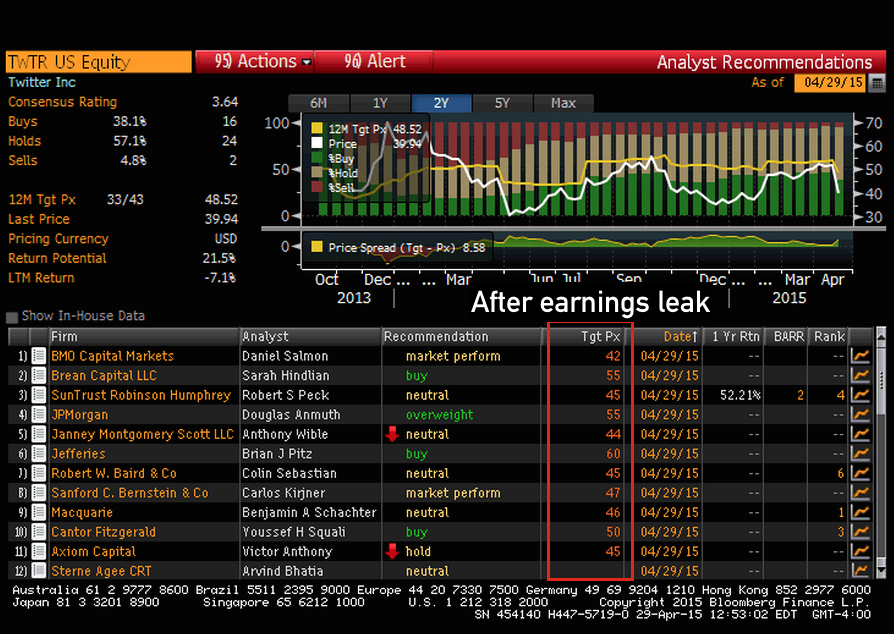Open the Cantor Fitzgerald firm link
This screenshot has height=634, width=894.
[x=103, y=532]
